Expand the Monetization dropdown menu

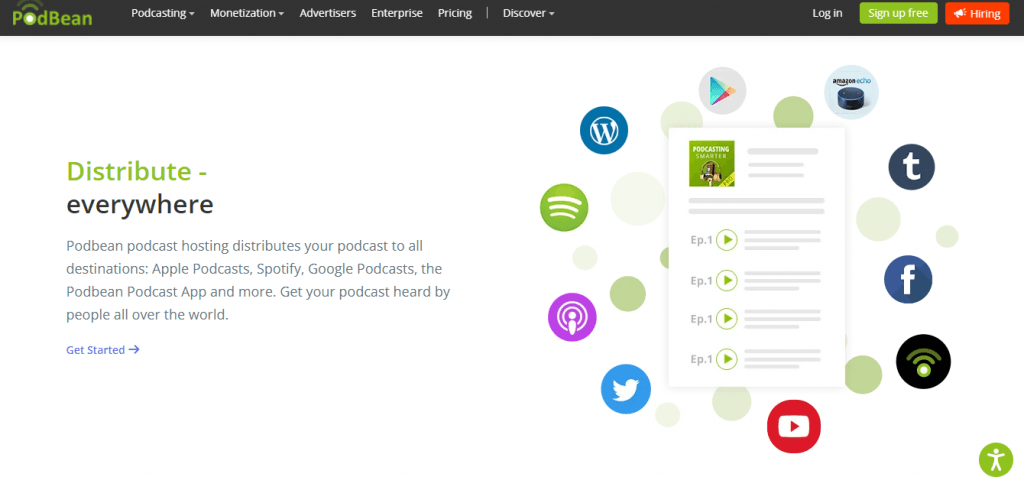coord(247,13)
